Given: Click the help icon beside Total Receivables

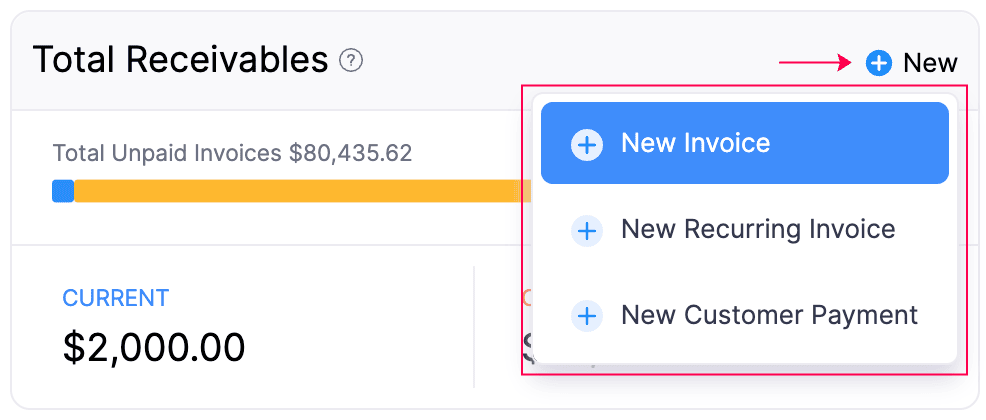Looking at the screenshot, I should click(x=351, y=61).
